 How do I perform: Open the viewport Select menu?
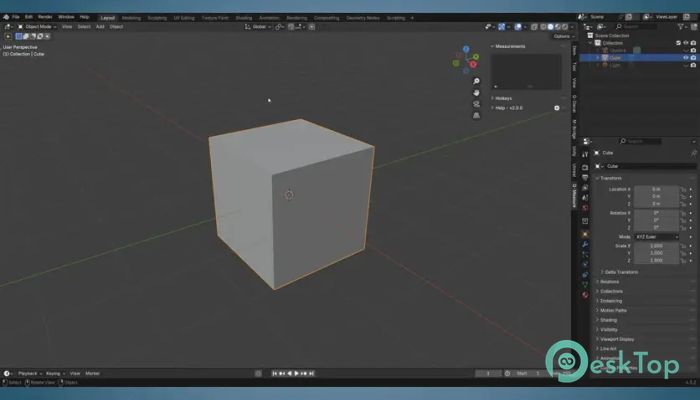point(84,27)
